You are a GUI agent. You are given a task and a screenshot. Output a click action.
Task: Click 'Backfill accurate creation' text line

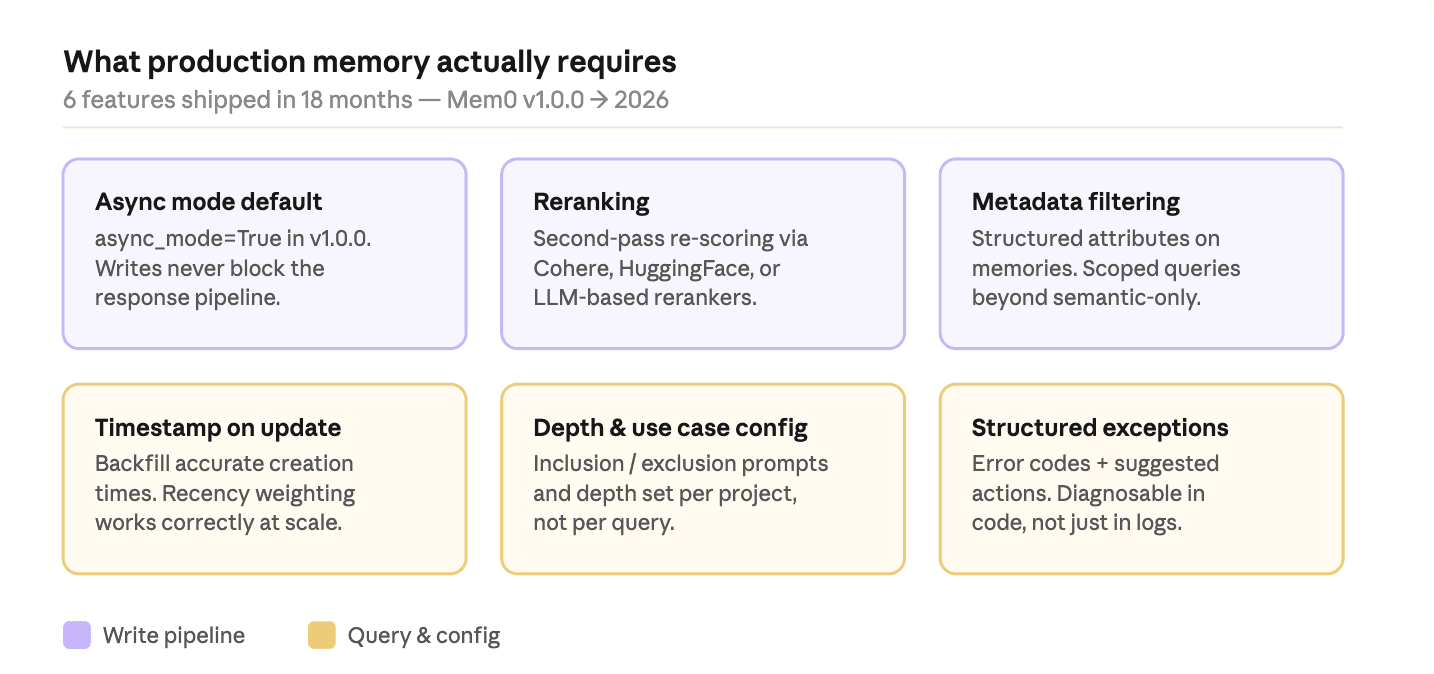point(224,464)
